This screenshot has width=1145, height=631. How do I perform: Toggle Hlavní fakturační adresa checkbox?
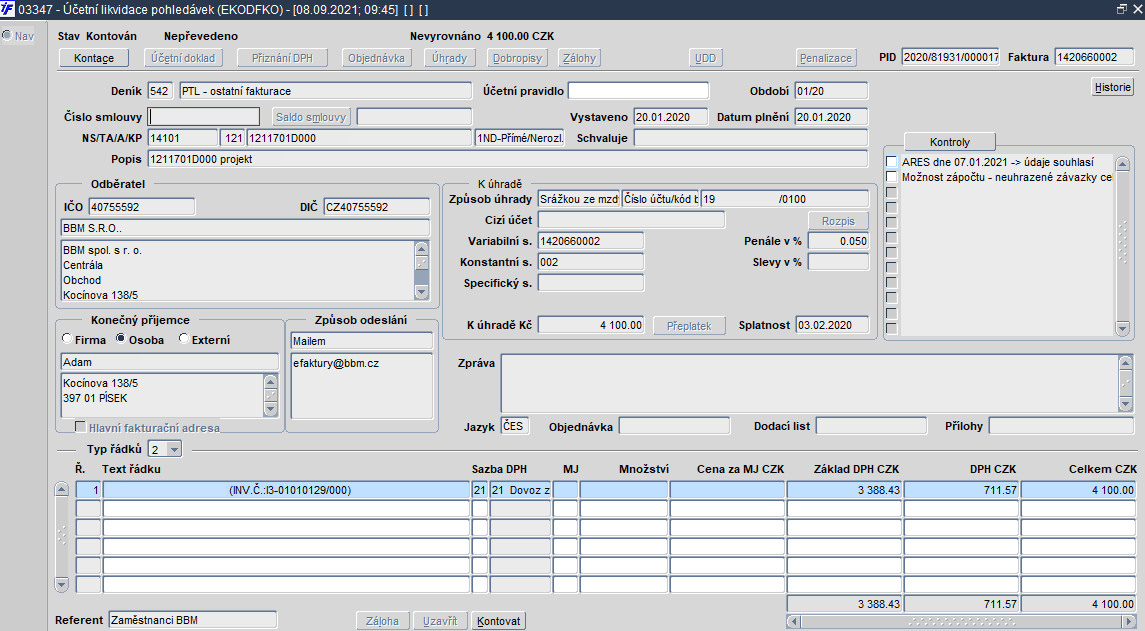click(81, 427)
